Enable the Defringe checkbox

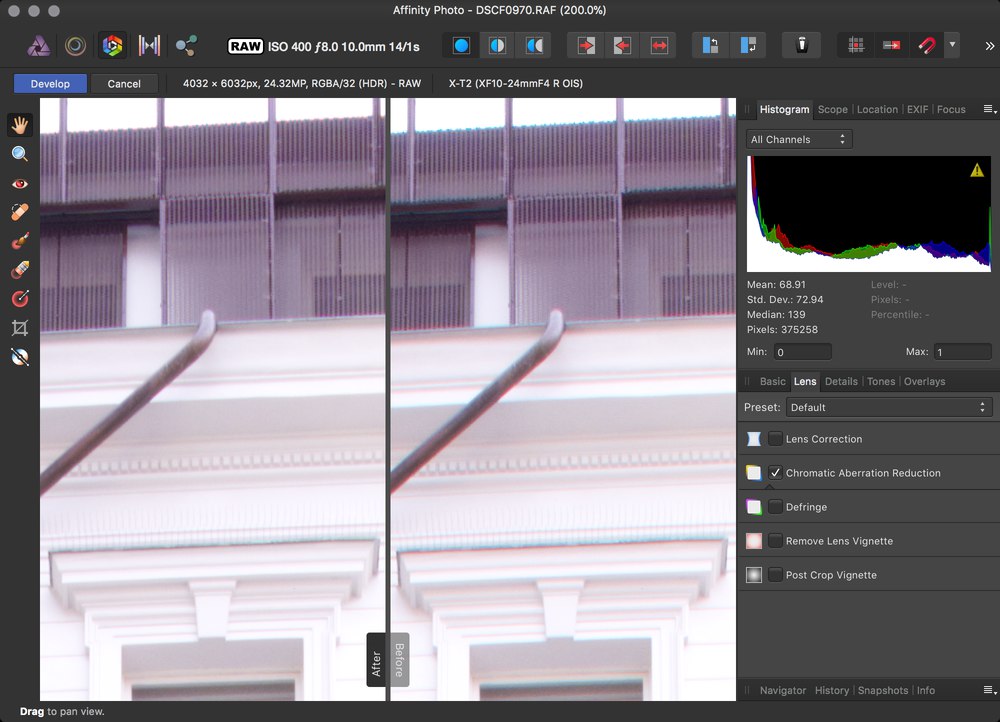pyautogui.click(x=775, y=507)
